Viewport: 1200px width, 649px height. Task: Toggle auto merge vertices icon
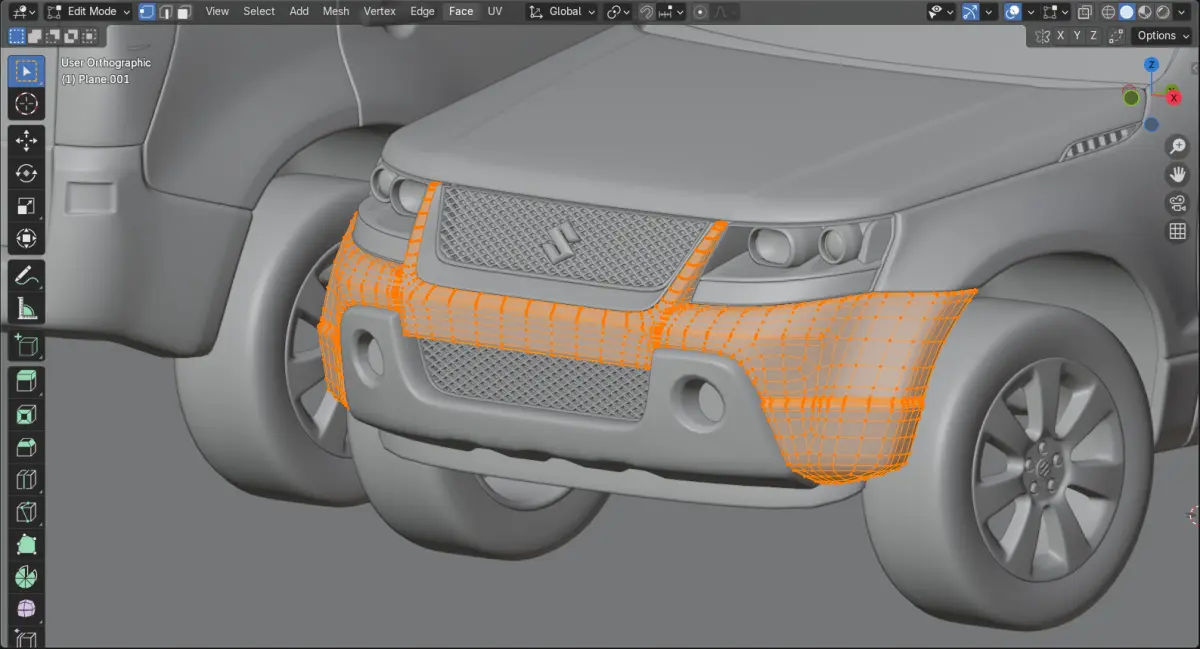click(x=1116, y=36)
